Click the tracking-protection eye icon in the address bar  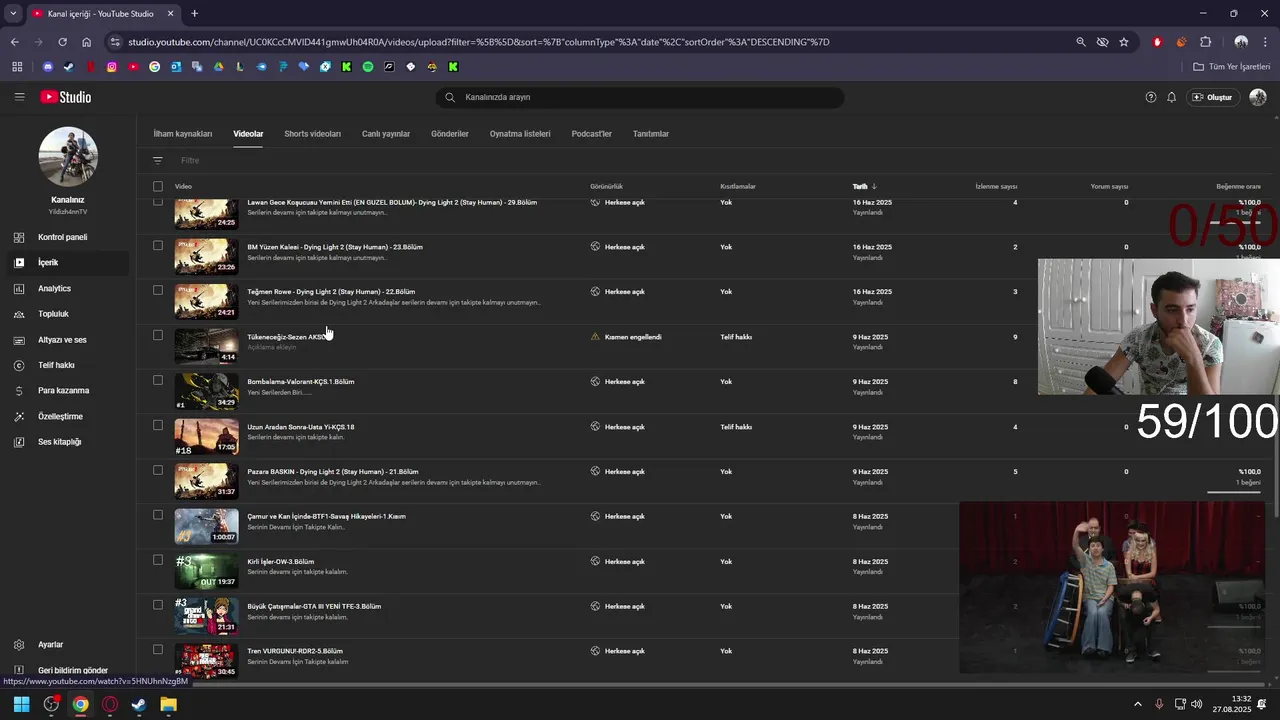(x=1102, y=42)
